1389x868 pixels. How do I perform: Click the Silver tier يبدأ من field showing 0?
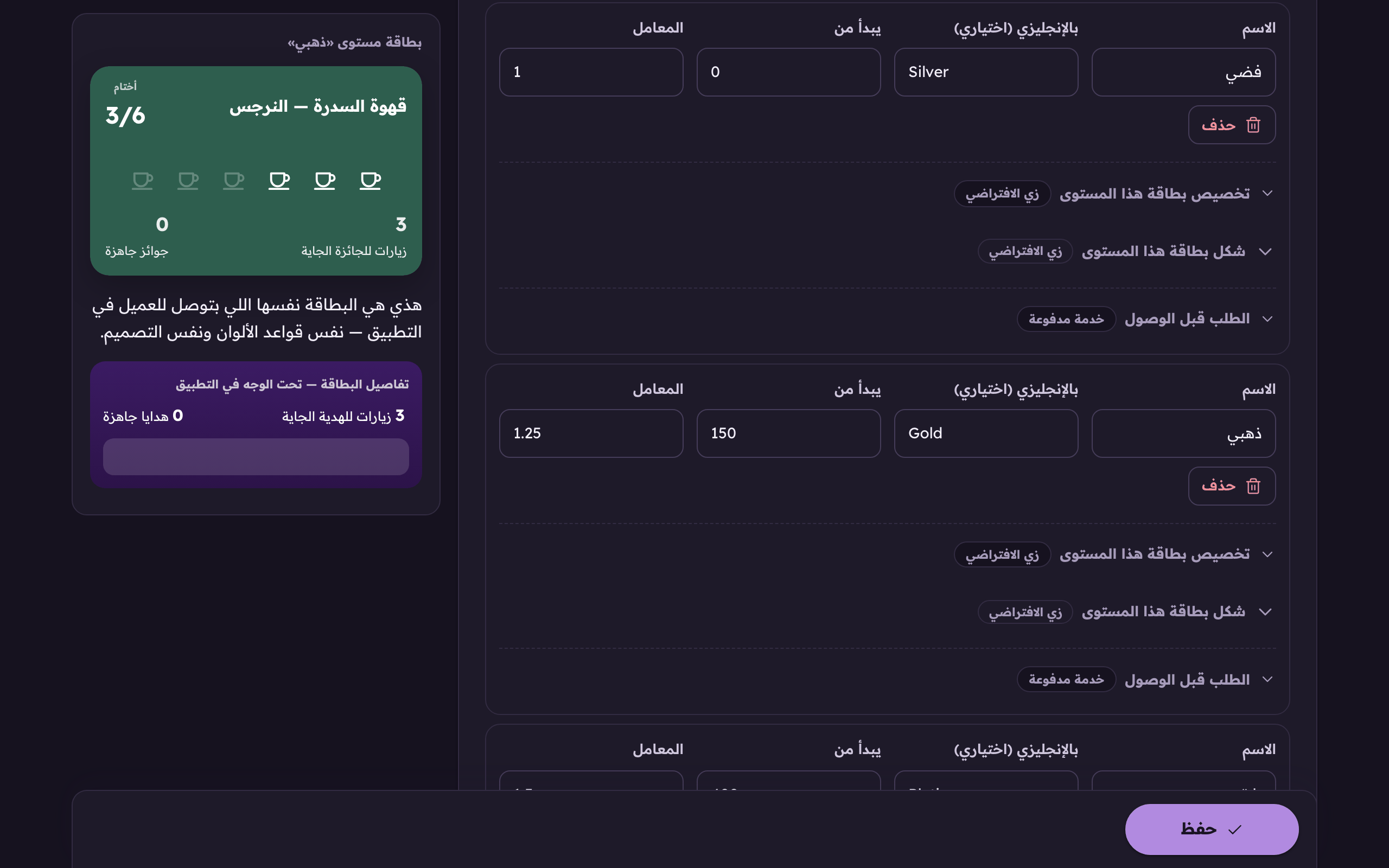coord(788,72)
